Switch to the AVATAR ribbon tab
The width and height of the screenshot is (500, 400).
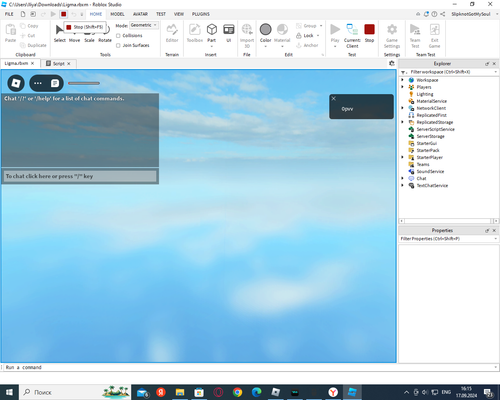(x=140, y=14)
